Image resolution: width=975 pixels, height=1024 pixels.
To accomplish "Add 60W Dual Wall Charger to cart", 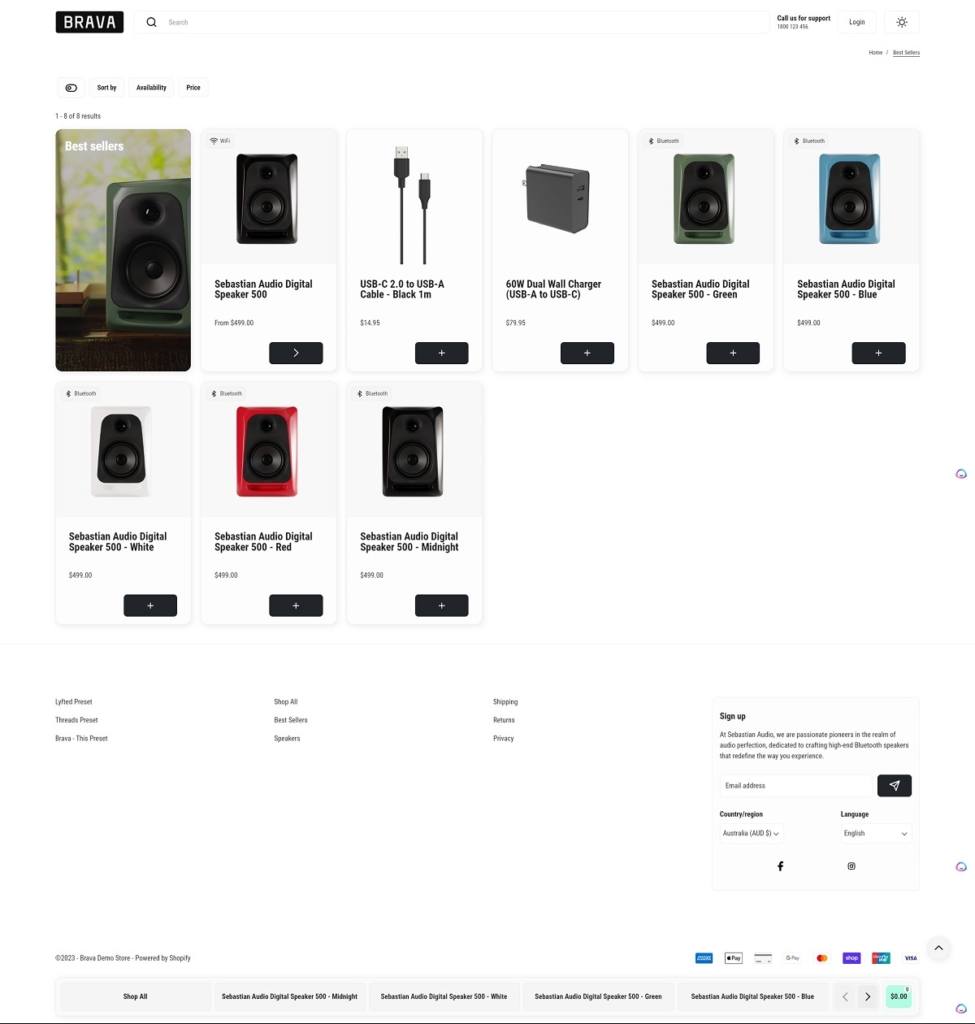I will coord(587,353).
